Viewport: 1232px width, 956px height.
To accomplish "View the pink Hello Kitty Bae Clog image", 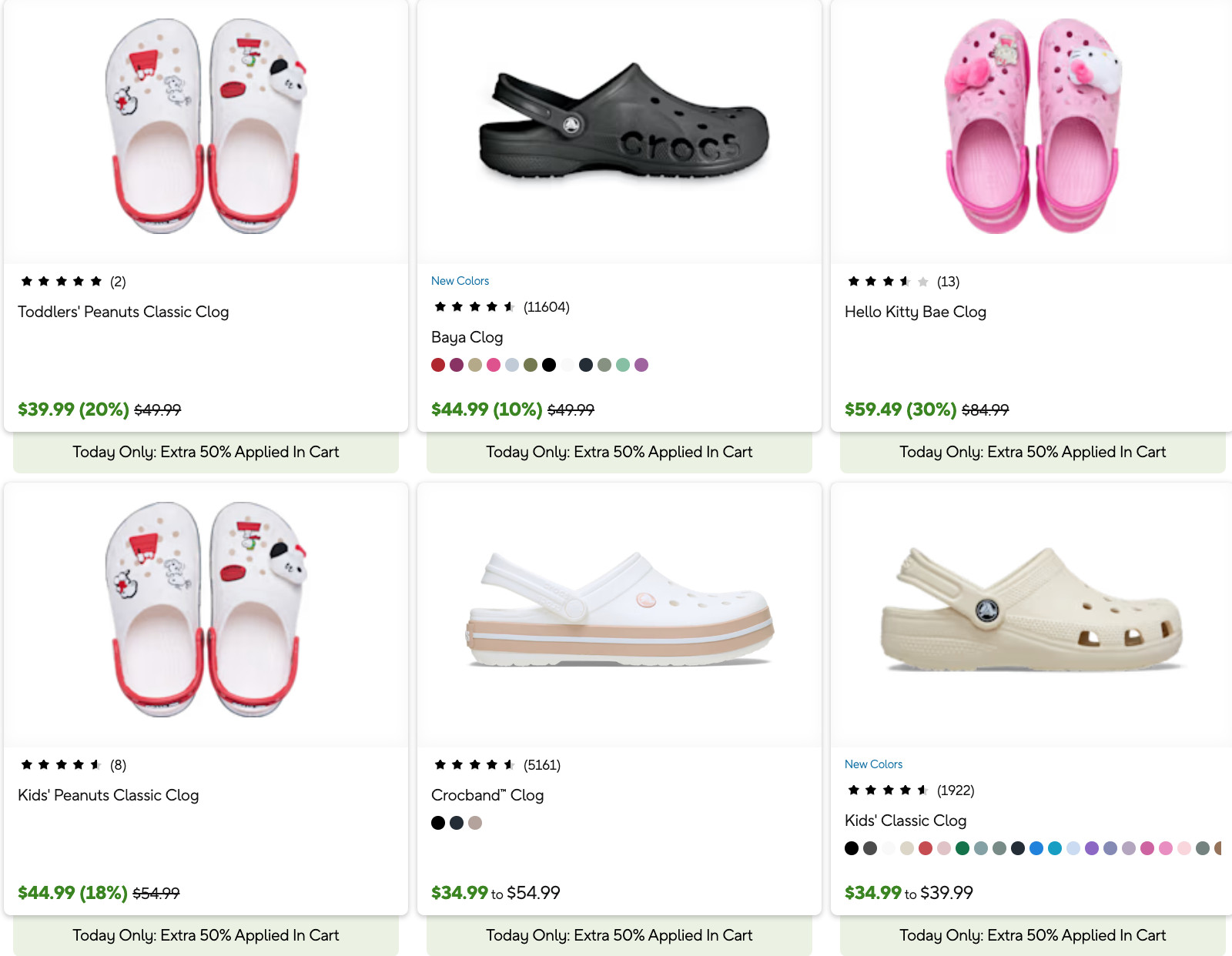I will click(x=1032, y=126).
